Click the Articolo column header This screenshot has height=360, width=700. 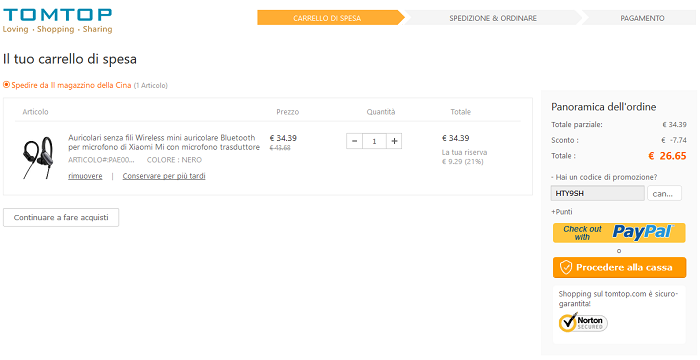(35, 112)
